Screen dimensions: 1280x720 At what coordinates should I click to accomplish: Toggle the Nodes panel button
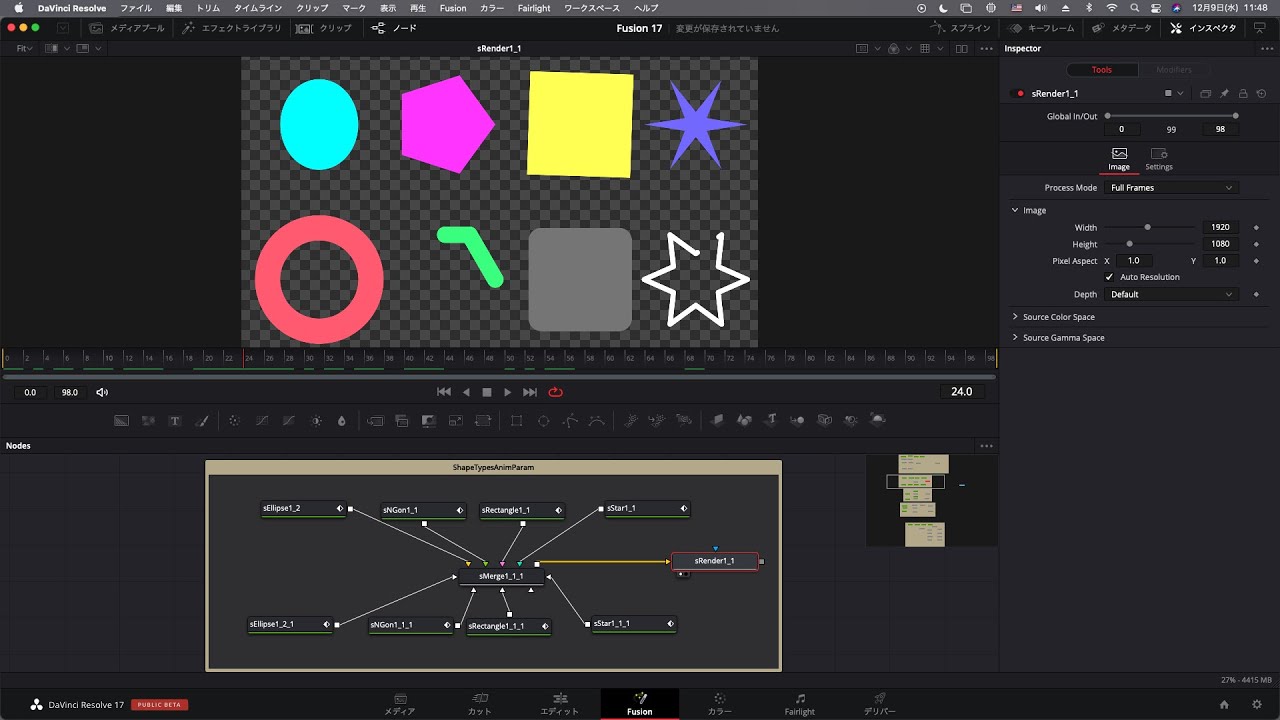(x=394, y=28)
